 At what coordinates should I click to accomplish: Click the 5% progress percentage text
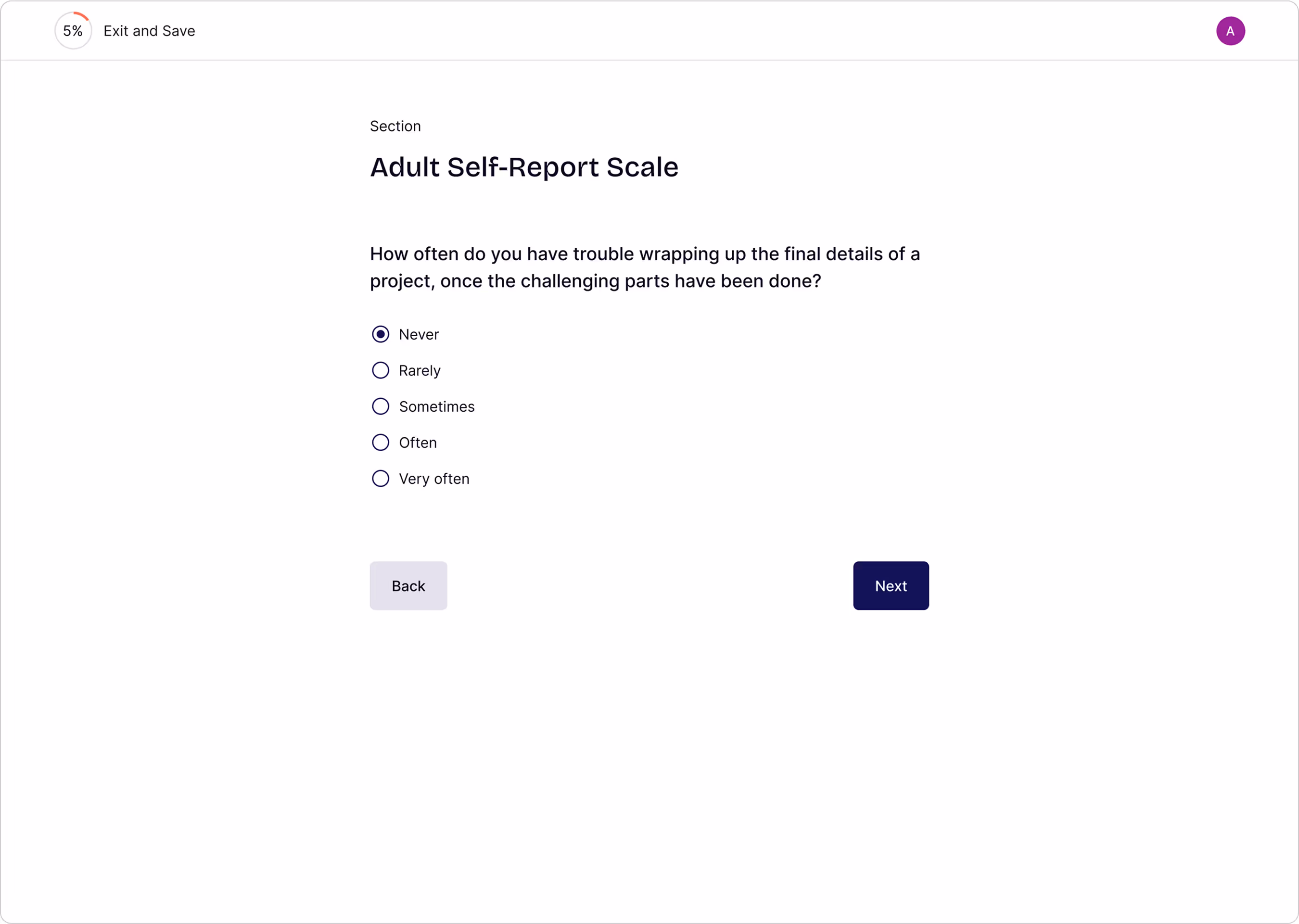click(x=73, y=31)
